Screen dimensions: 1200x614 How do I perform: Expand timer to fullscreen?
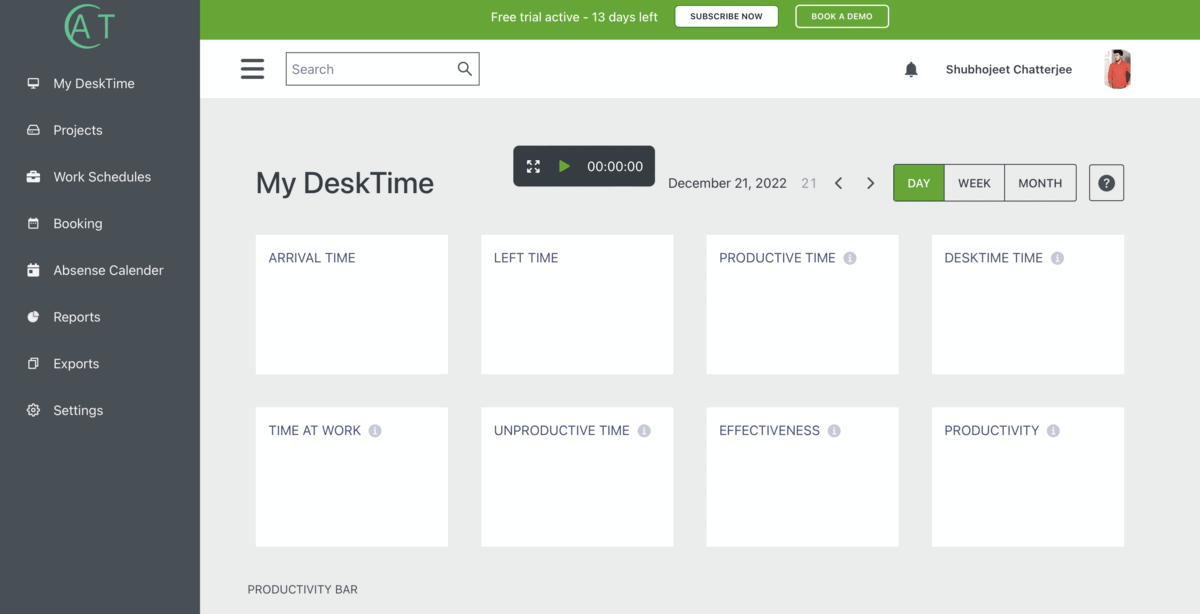(x=533, y=167)
